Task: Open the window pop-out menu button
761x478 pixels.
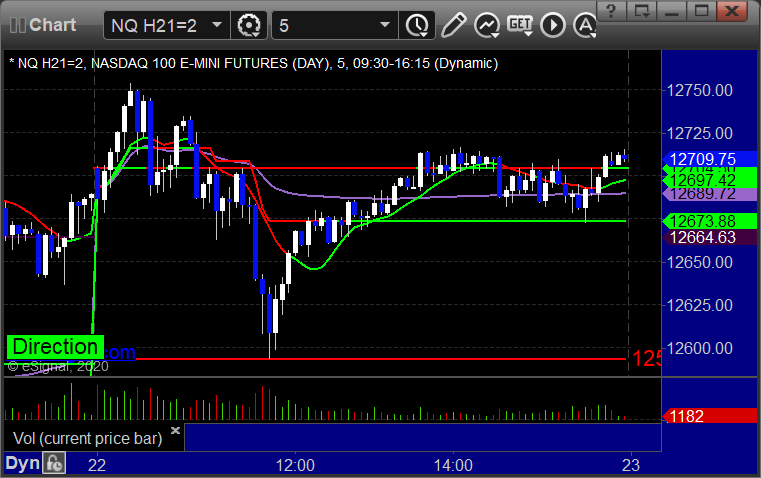Action: pos(641,10)
